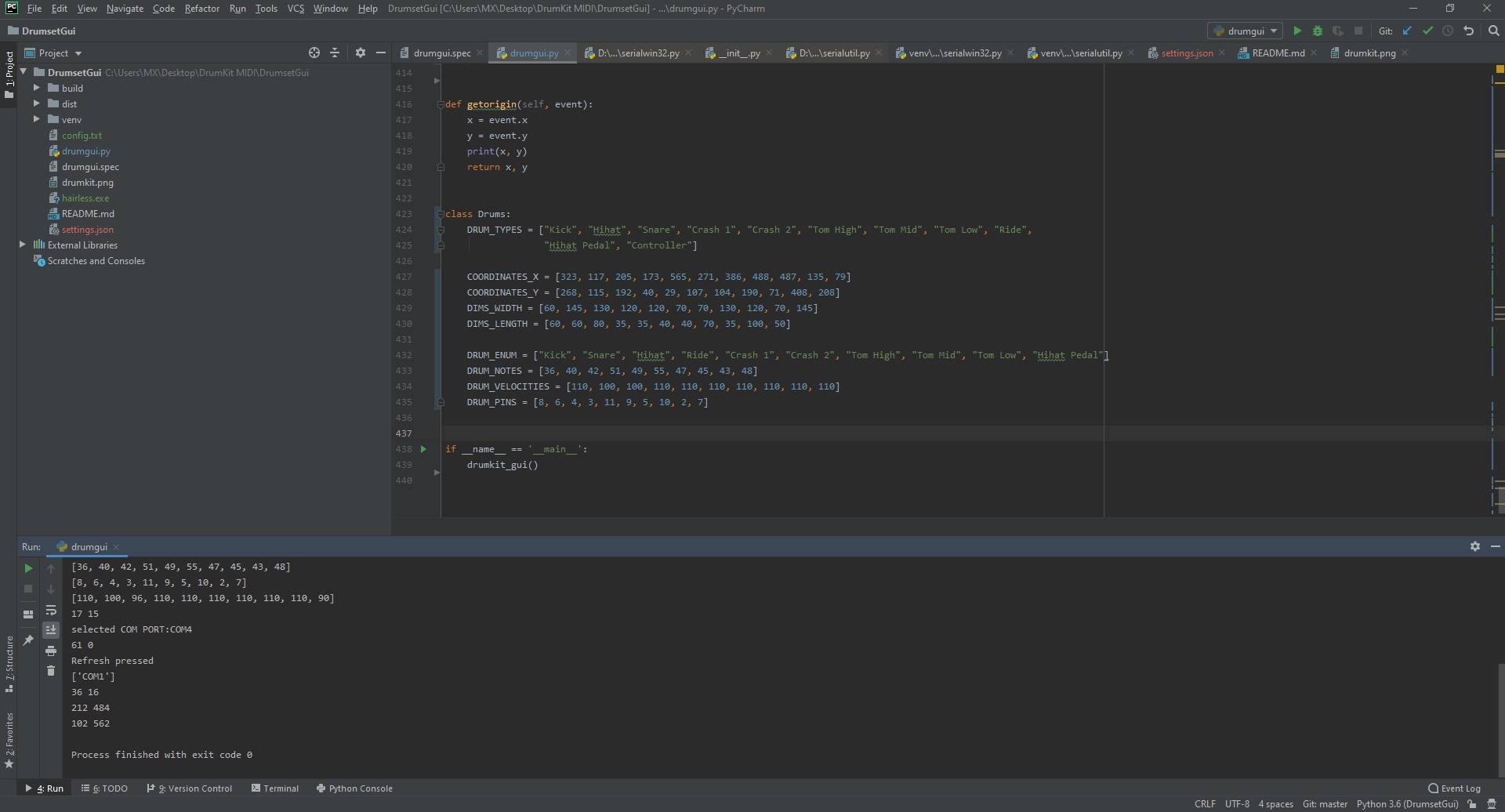This screenshot has height=812, width=1505.
Task: Commit changes via the green checkmark
Action: (1427, 31)
